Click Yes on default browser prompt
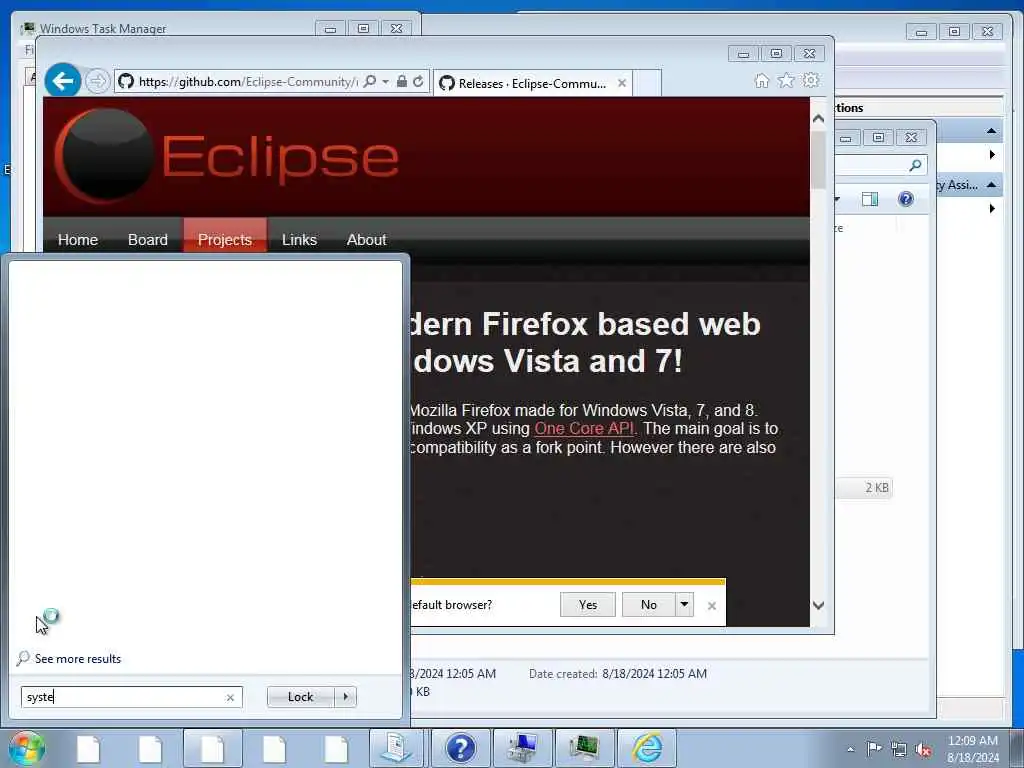The width and height of the screenshot is (1024, 768). pyautogui.click(x=588, y=605)
